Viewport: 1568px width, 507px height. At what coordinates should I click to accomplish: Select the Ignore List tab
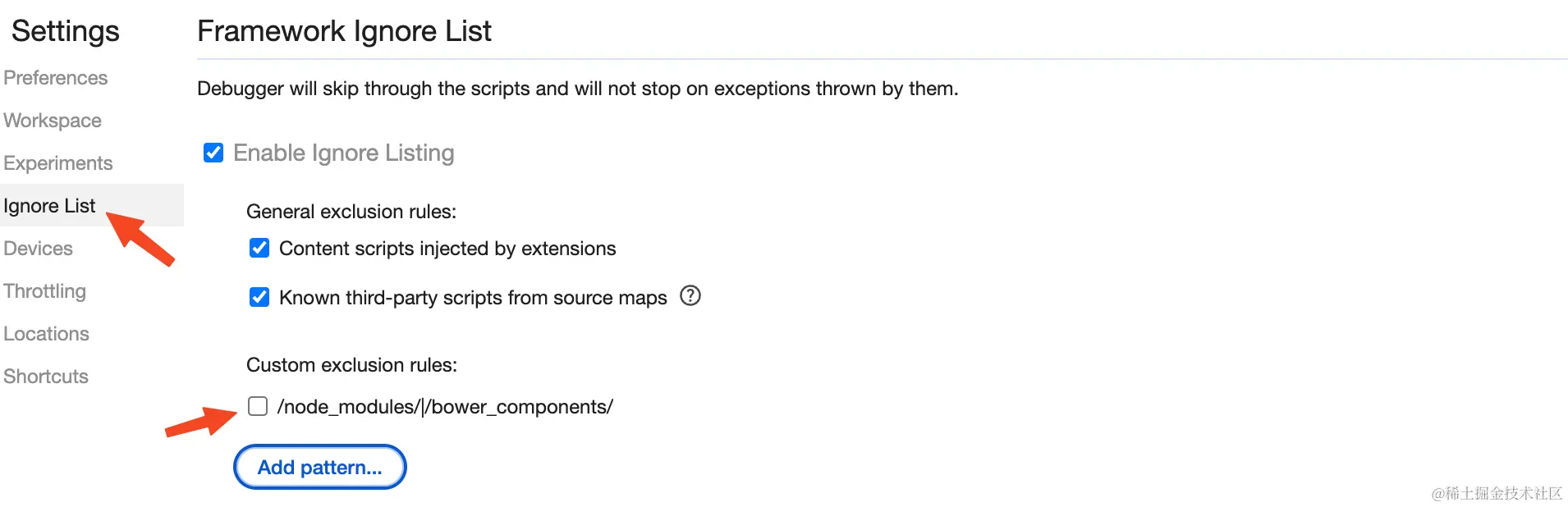[49, 206]
